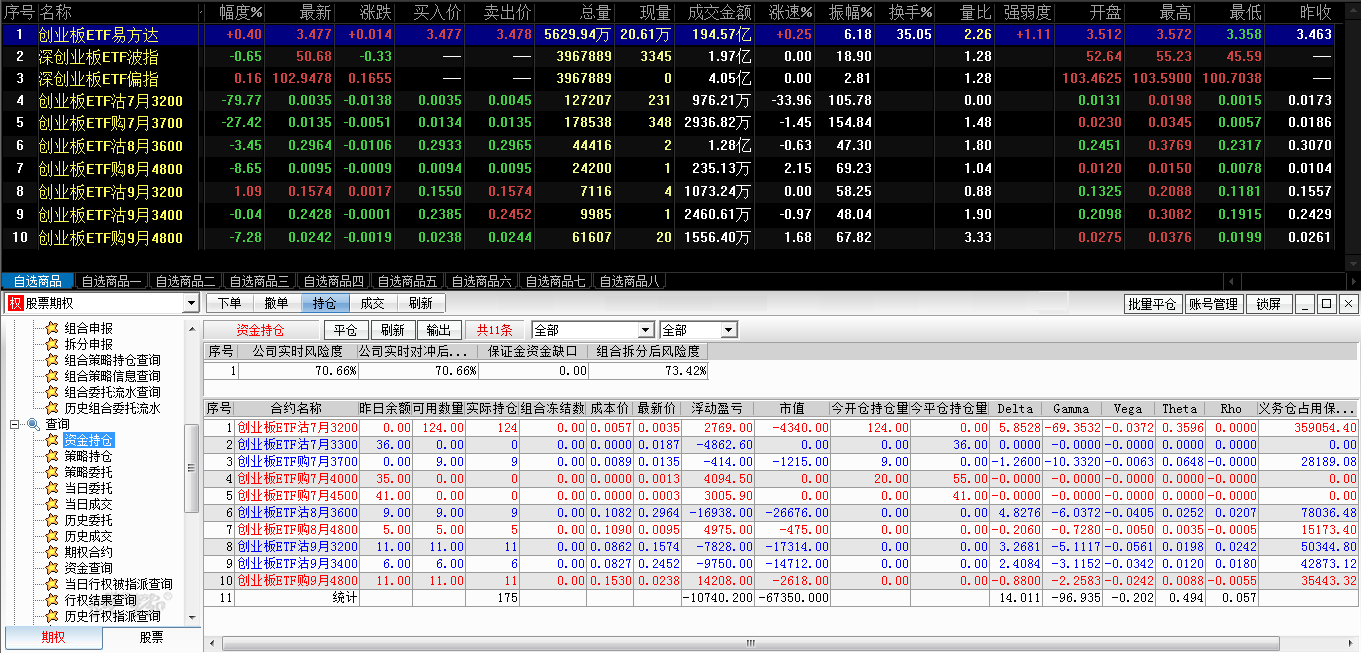Sort by the 浮动盈亏 column header
Viewport: 1361px width, 653px height.
click(718, 408)
